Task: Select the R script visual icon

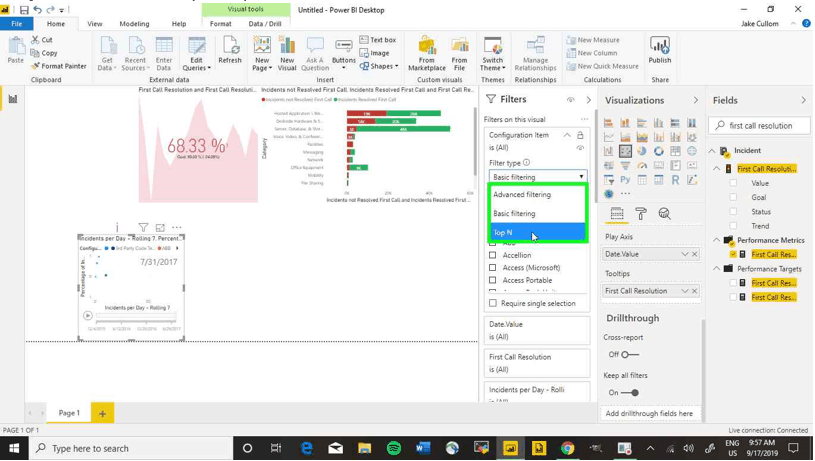Action: click(675, 180)
